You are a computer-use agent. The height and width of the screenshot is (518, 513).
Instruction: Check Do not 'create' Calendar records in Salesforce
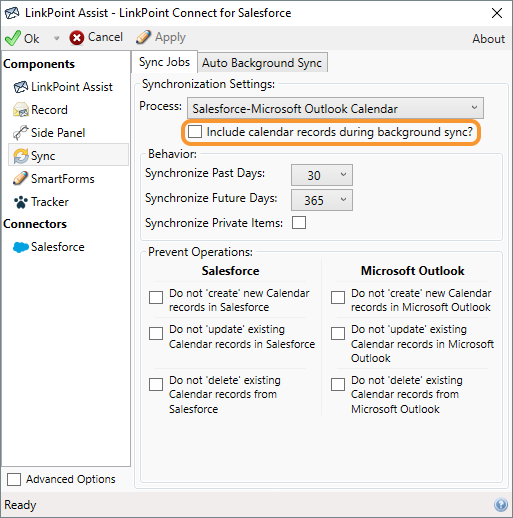156,297
